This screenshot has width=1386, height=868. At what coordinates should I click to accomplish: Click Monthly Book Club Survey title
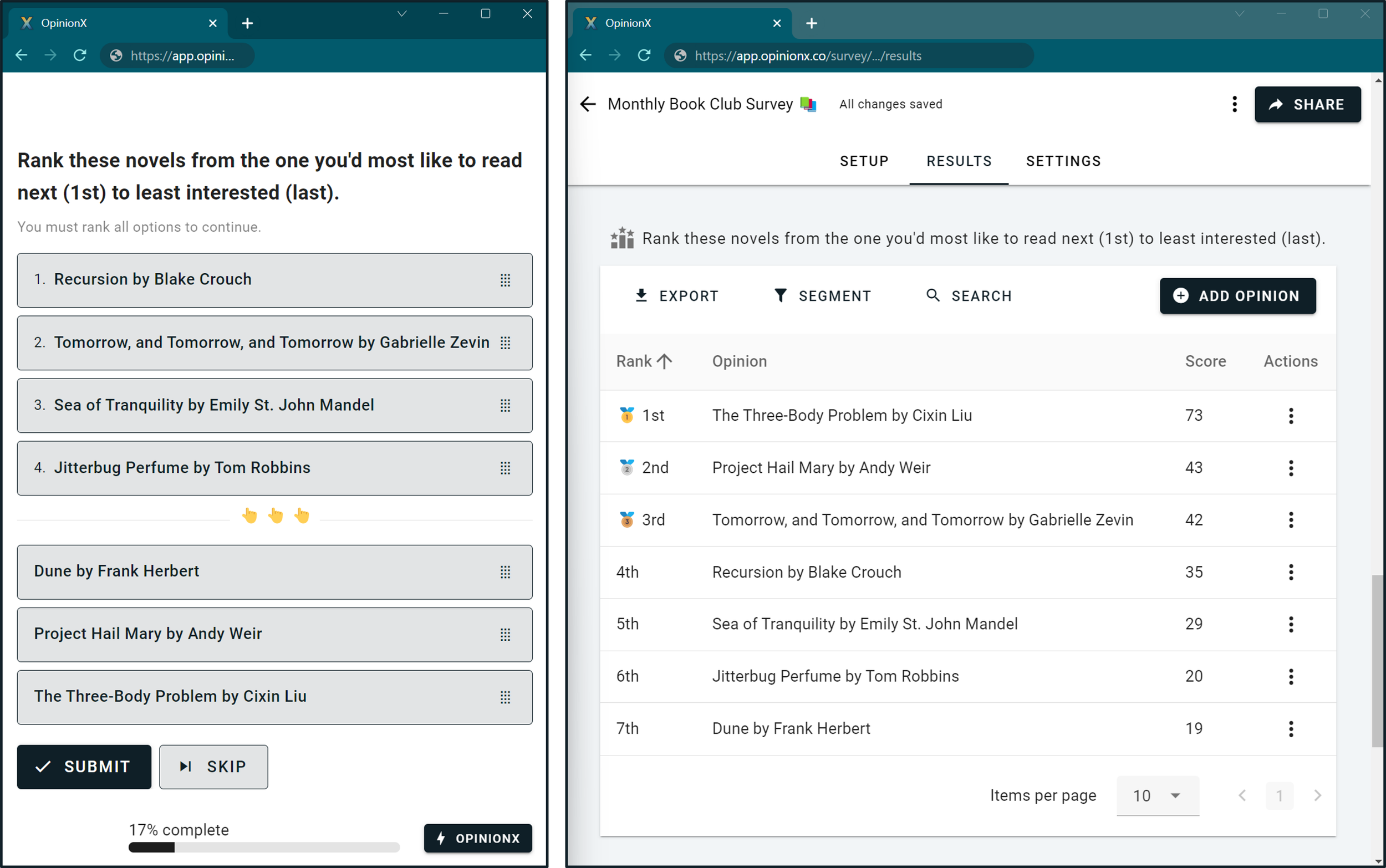[x=700, y=104]
